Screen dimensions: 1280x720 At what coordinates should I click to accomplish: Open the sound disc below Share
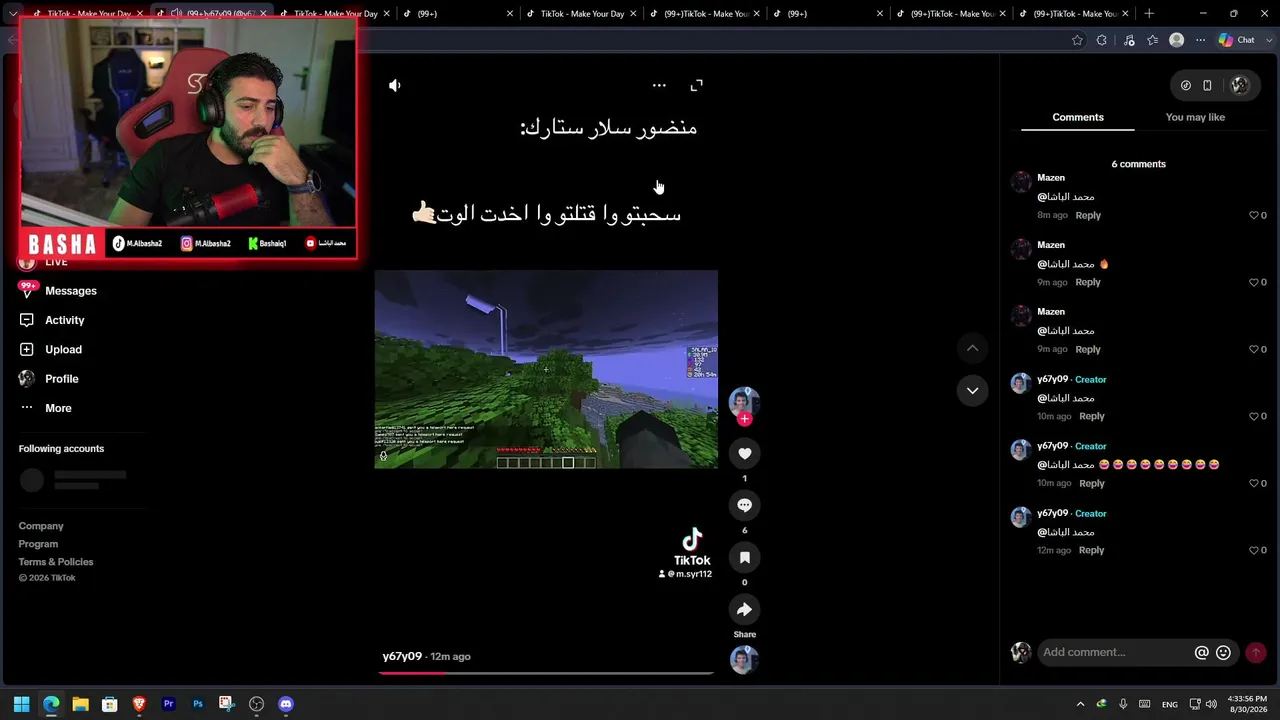pyautogui.click(x=744, y=660)
